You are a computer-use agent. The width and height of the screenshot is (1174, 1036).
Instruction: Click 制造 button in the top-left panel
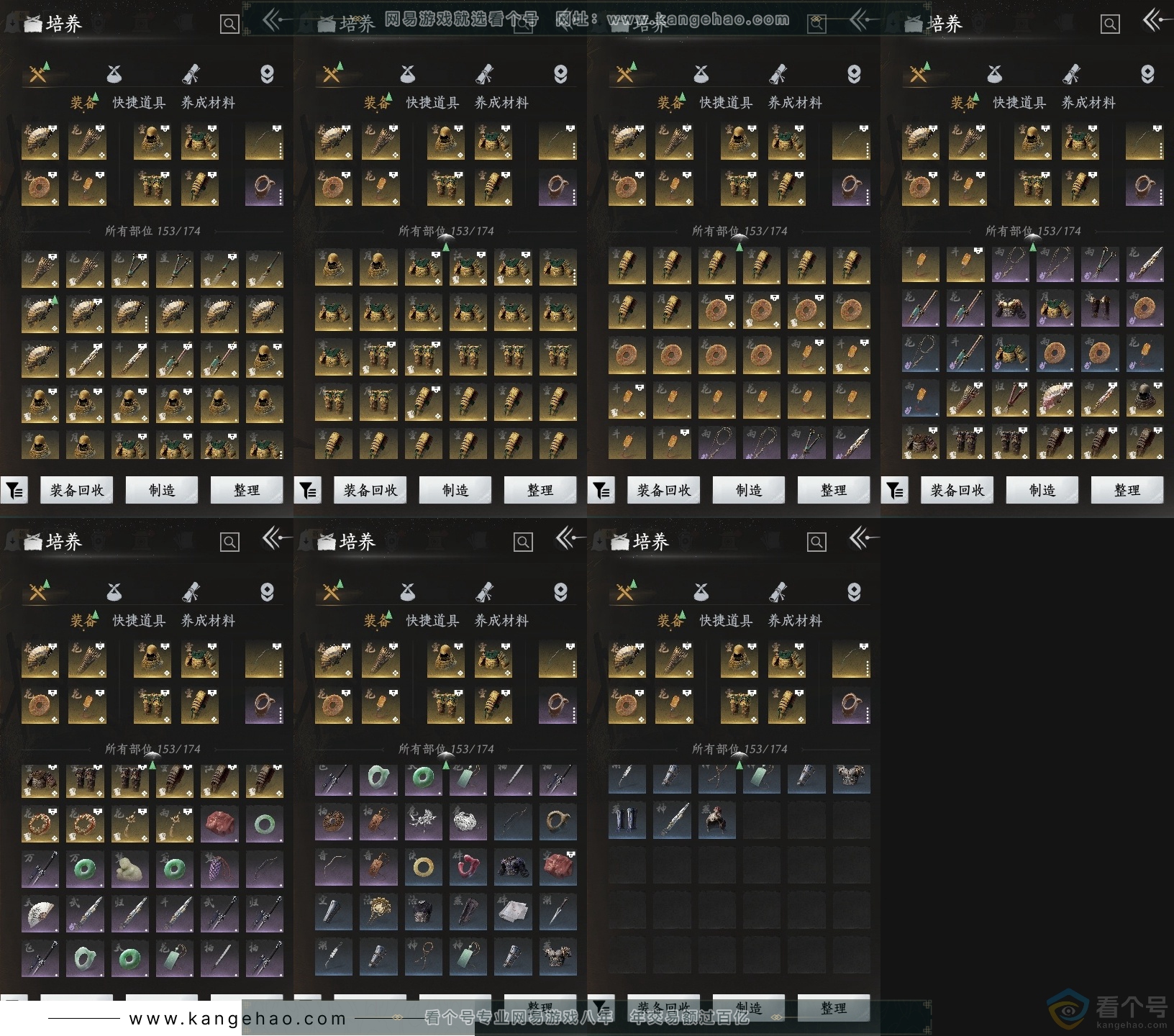click(x=162, y=491)
